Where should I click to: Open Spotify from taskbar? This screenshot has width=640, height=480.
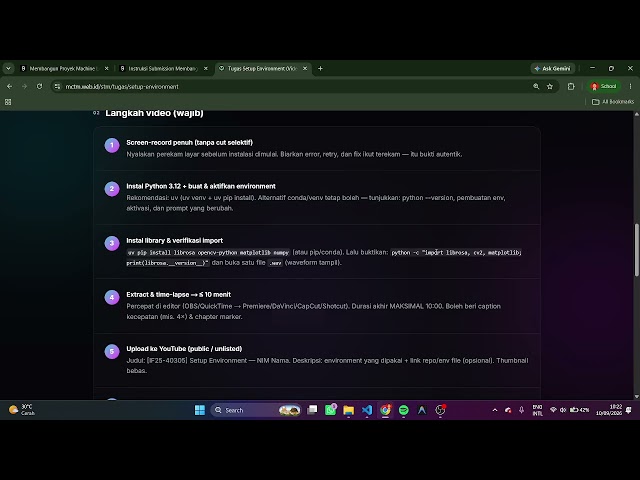(404, 410)
